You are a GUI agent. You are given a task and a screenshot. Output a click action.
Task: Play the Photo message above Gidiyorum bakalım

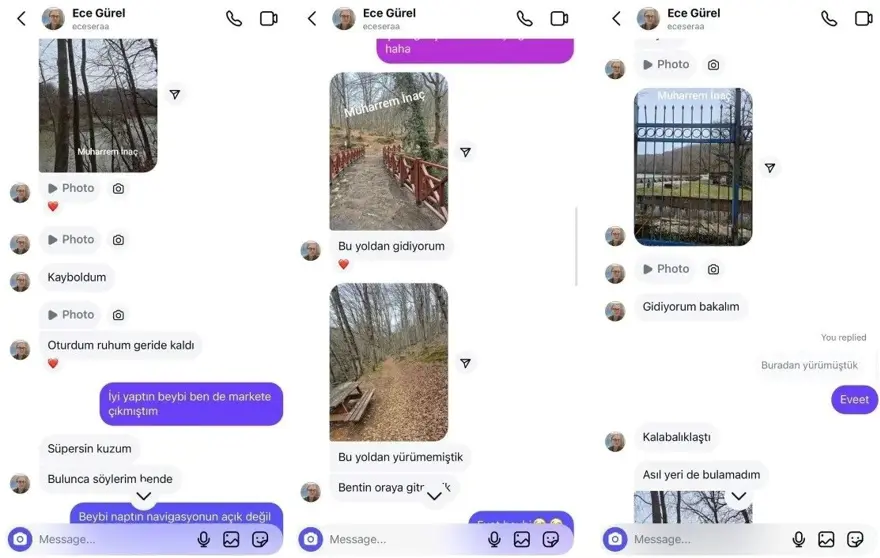666,269
